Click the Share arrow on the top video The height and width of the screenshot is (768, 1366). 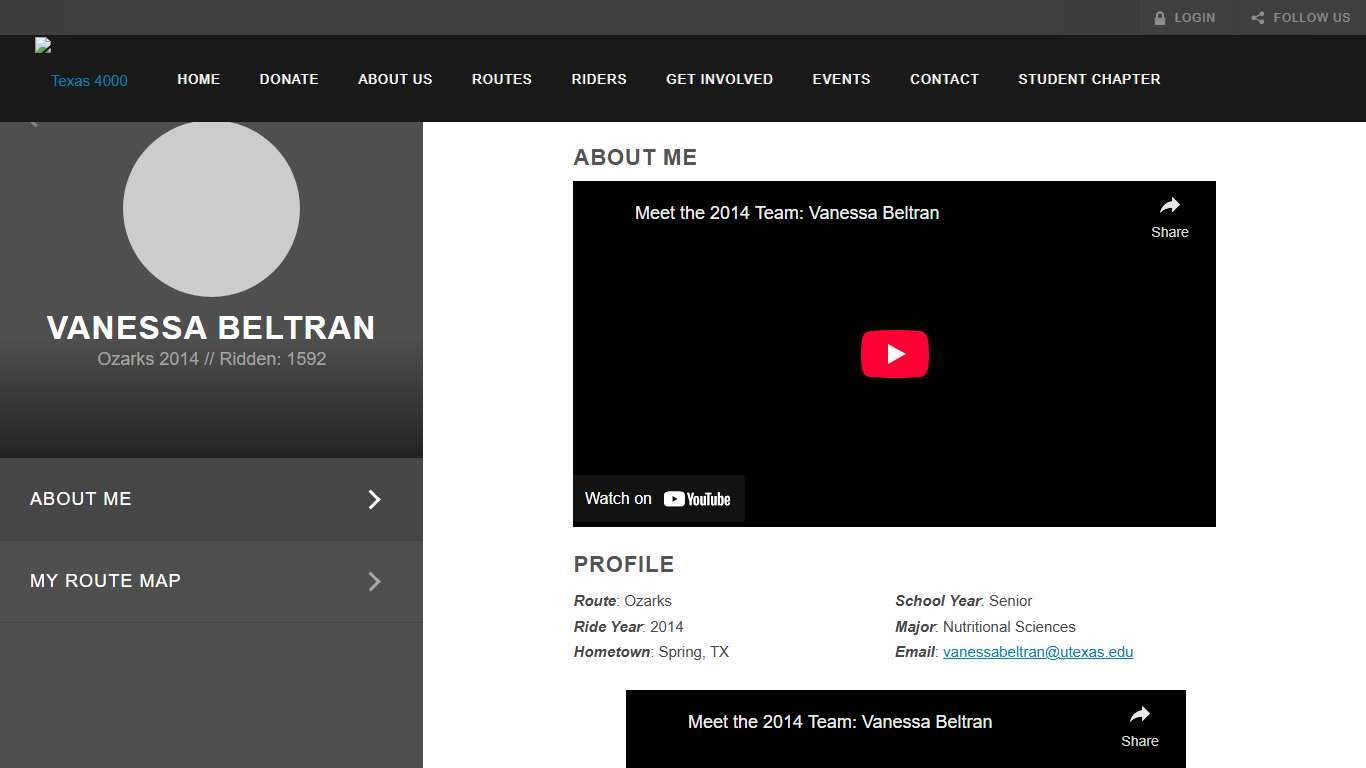click(x=1169, y=205)
